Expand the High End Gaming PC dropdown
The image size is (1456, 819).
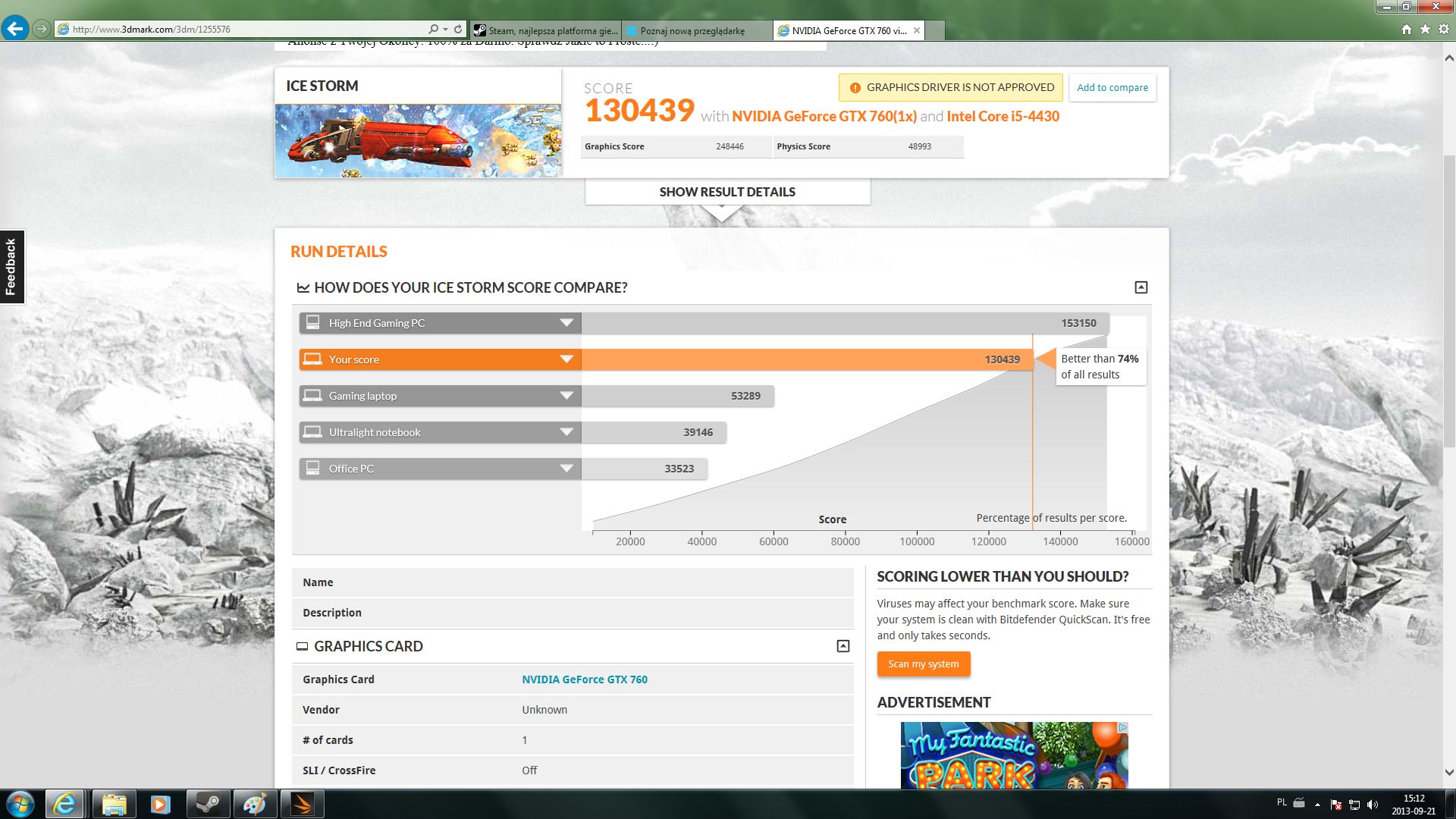click(x=566, y=323)
